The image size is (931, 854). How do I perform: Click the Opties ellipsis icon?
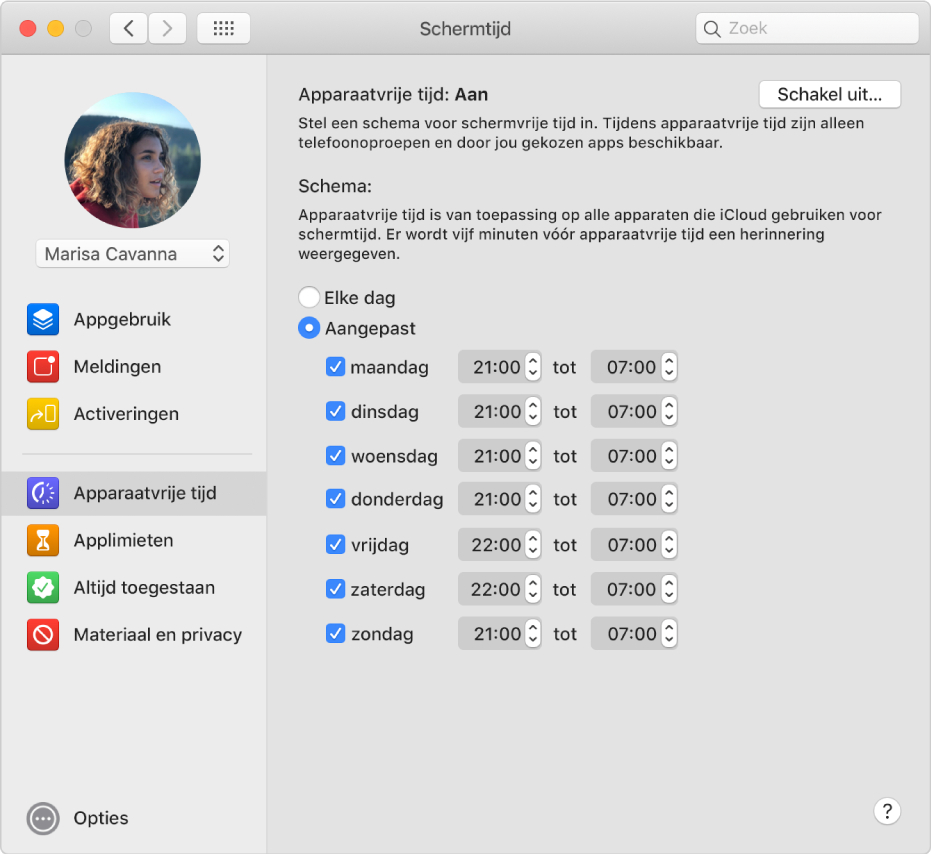(43, 818)
